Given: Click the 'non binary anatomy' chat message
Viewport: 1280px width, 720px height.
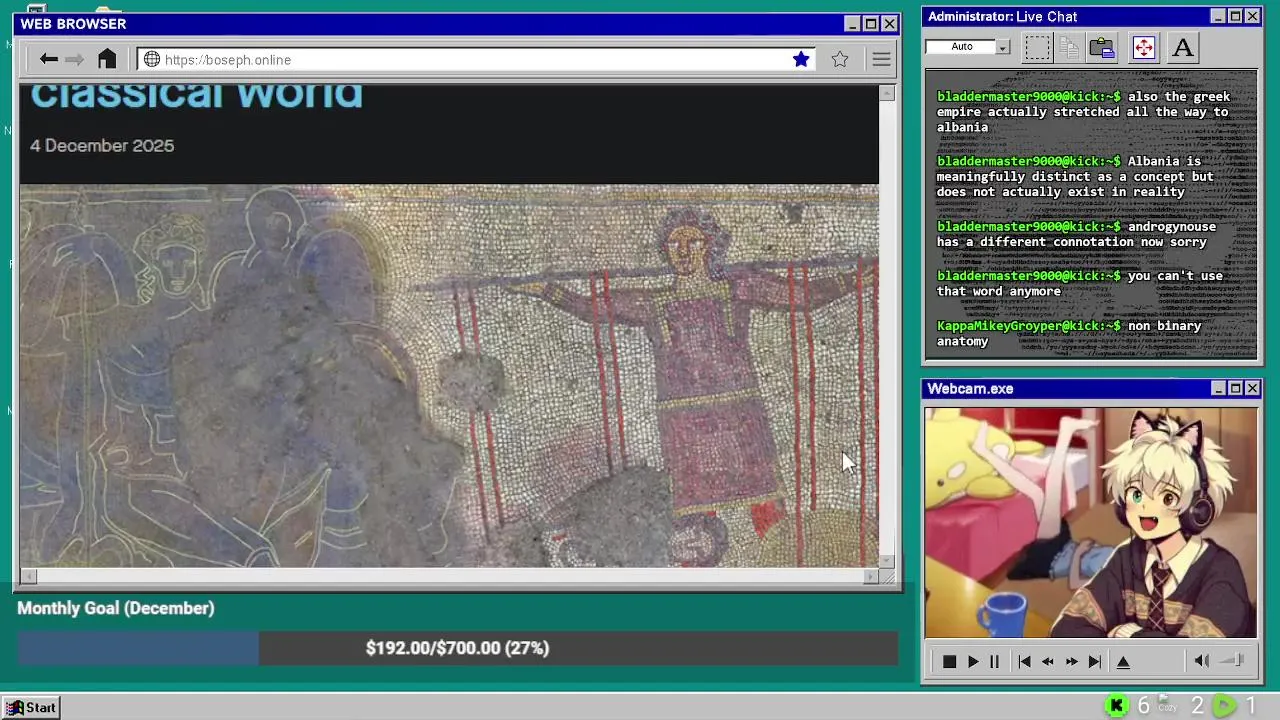Looking at the screenshot, I should (x=1069, y=334).
